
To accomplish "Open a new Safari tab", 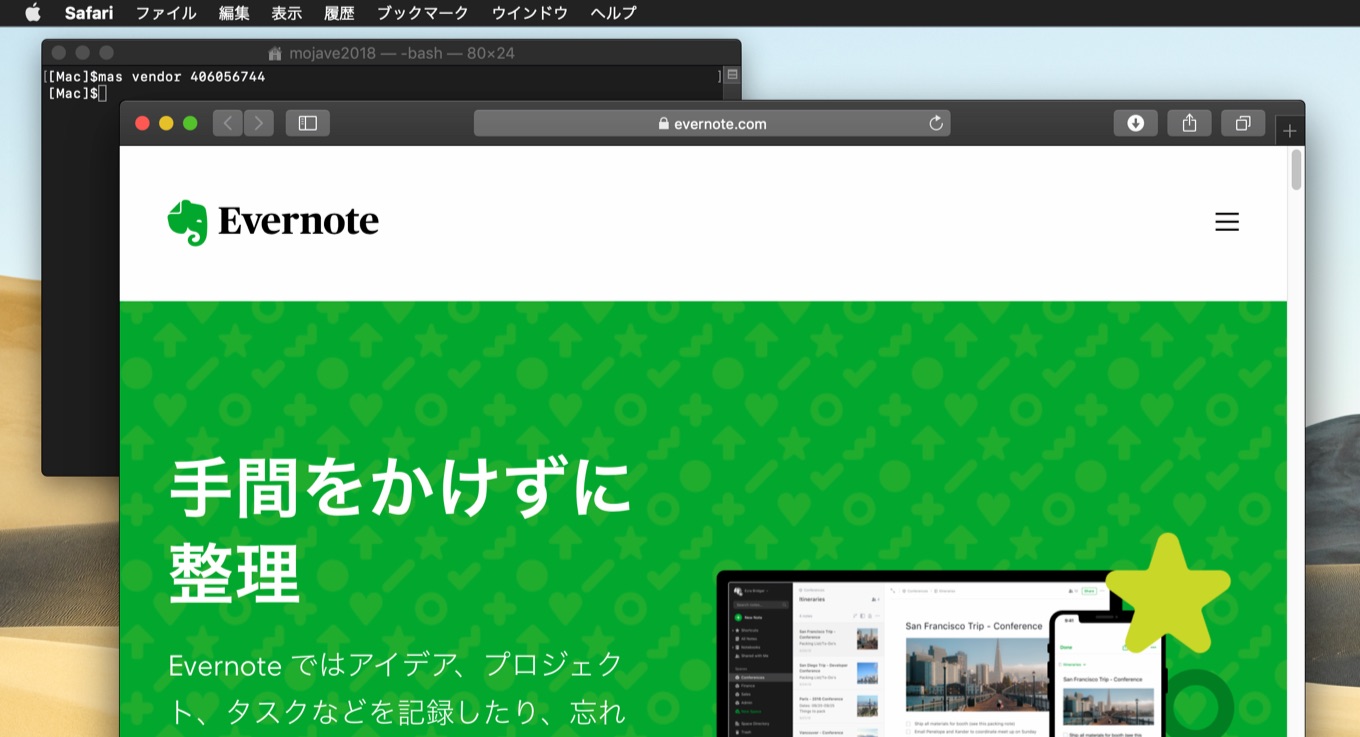I will (x=1290, y=131).
